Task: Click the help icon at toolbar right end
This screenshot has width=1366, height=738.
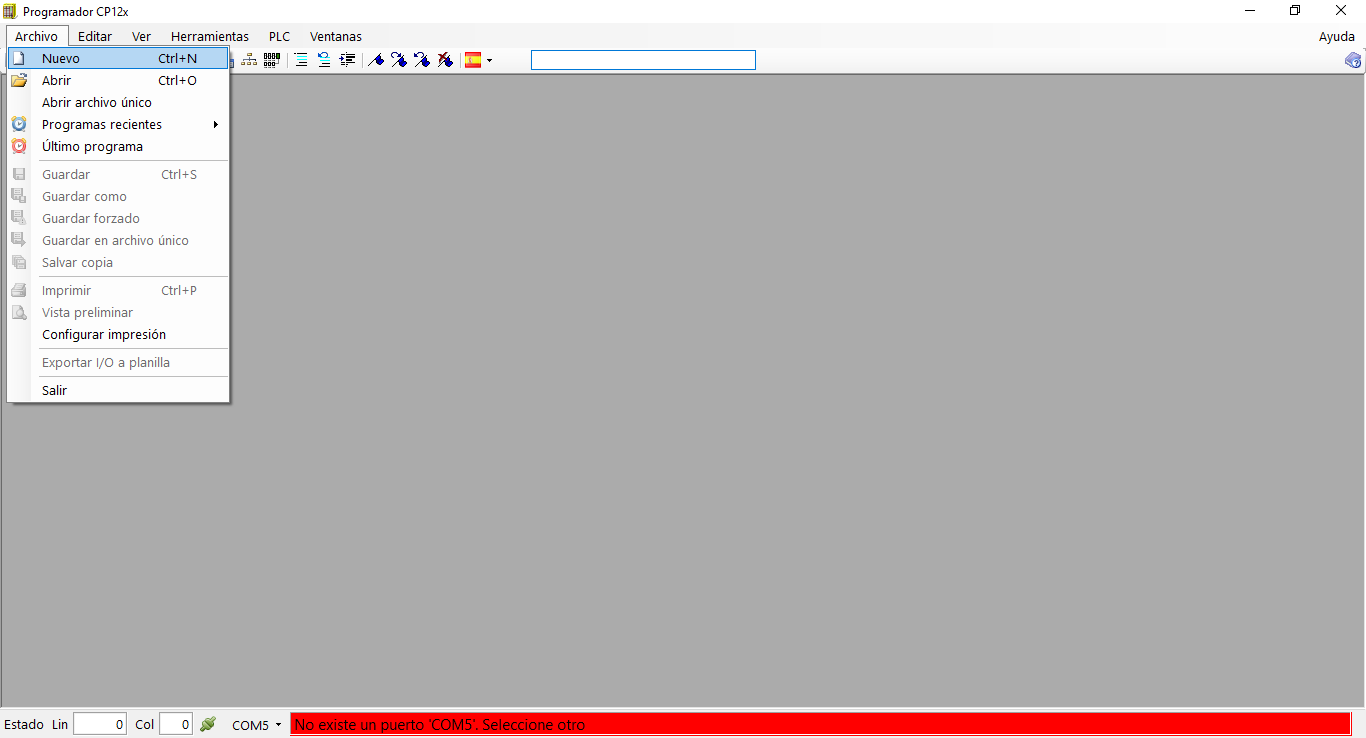Action: (x=1353, y=60)
